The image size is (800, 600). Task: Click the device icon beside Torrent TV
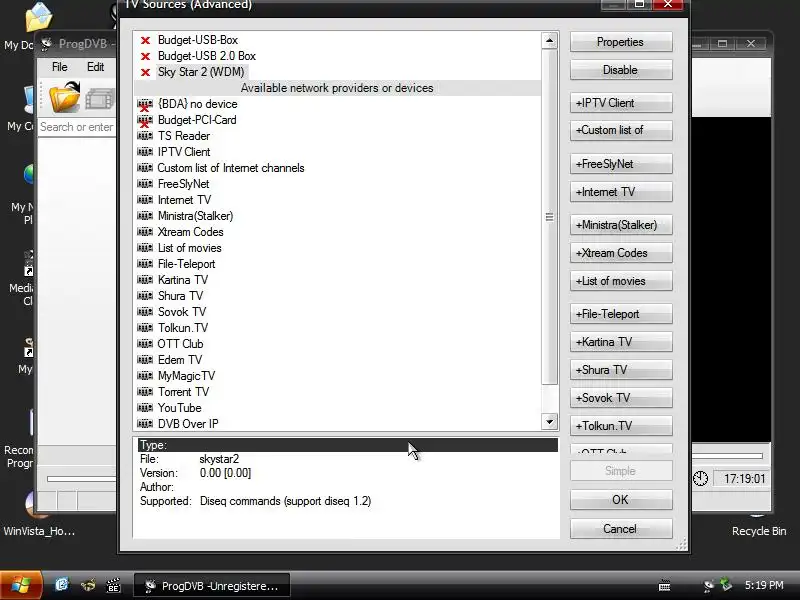click(x=145, y=392)
